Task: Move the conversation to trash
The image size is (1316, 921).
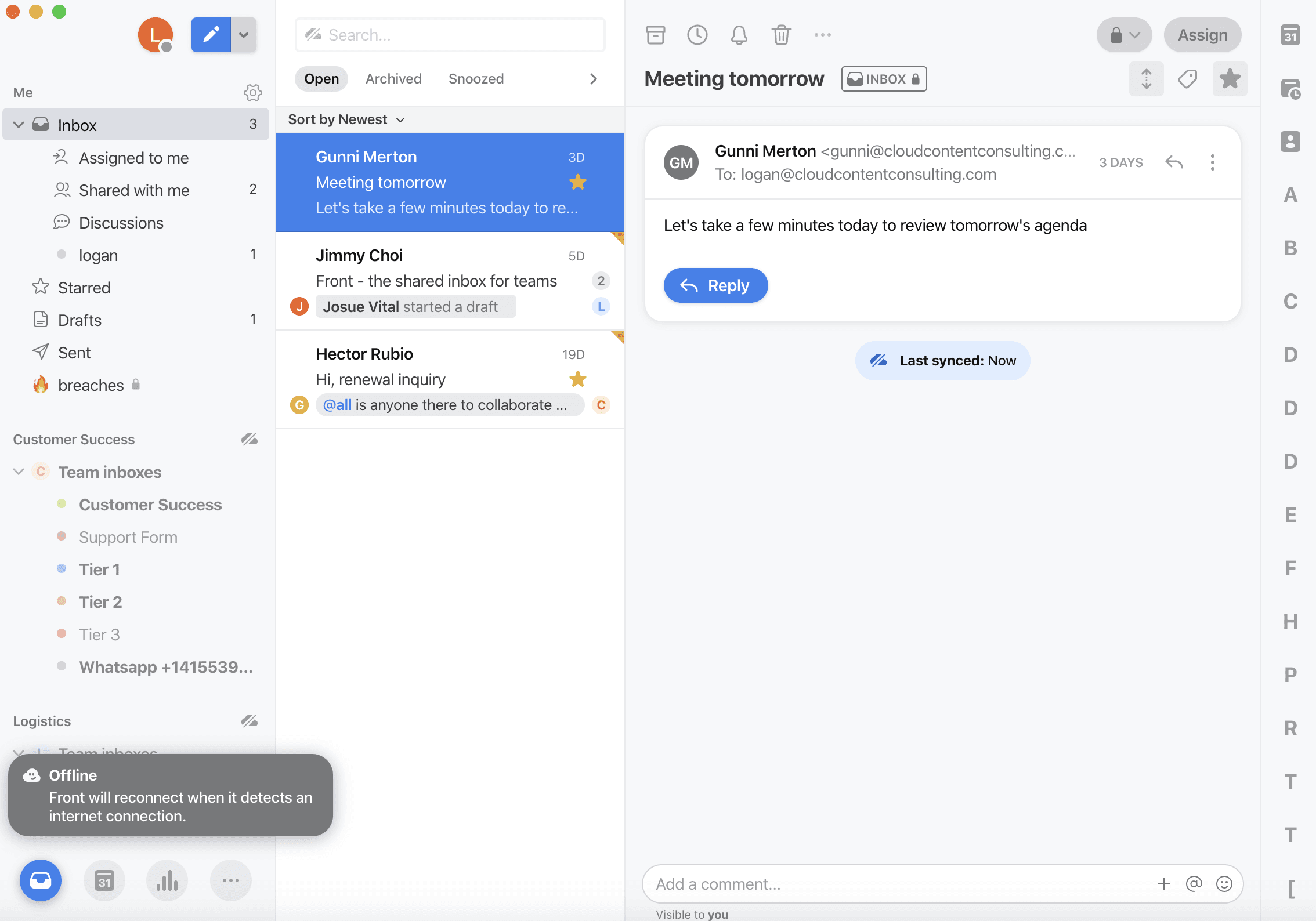Action: [781, 35]
